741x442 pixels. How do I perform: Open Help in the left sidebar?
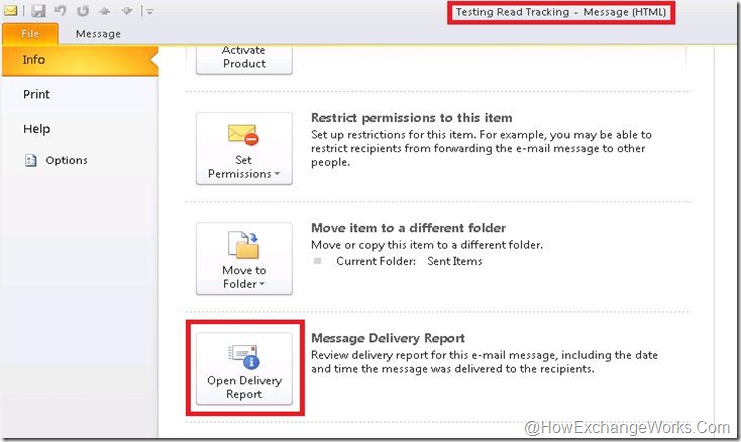(x=36, y=129)
